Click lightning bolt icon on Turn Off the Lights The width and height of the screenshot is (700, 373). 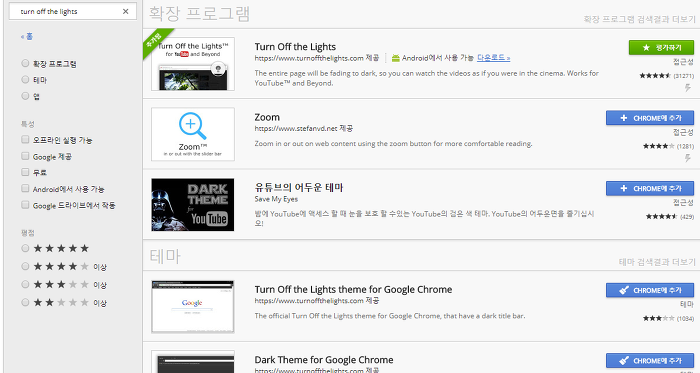pos(688,88)
